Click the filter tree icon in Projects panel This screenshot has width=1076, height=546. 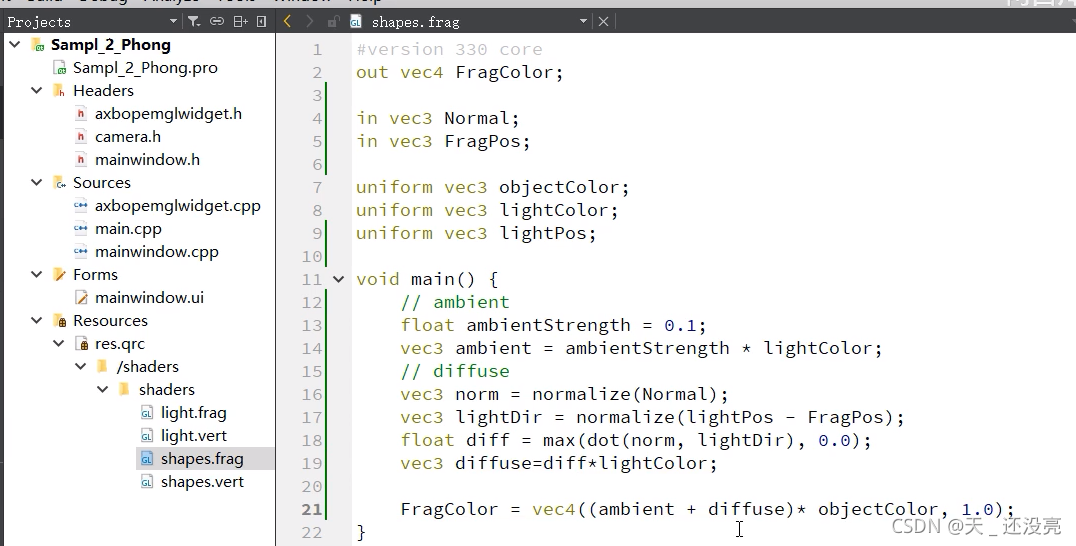coord(195,21)
